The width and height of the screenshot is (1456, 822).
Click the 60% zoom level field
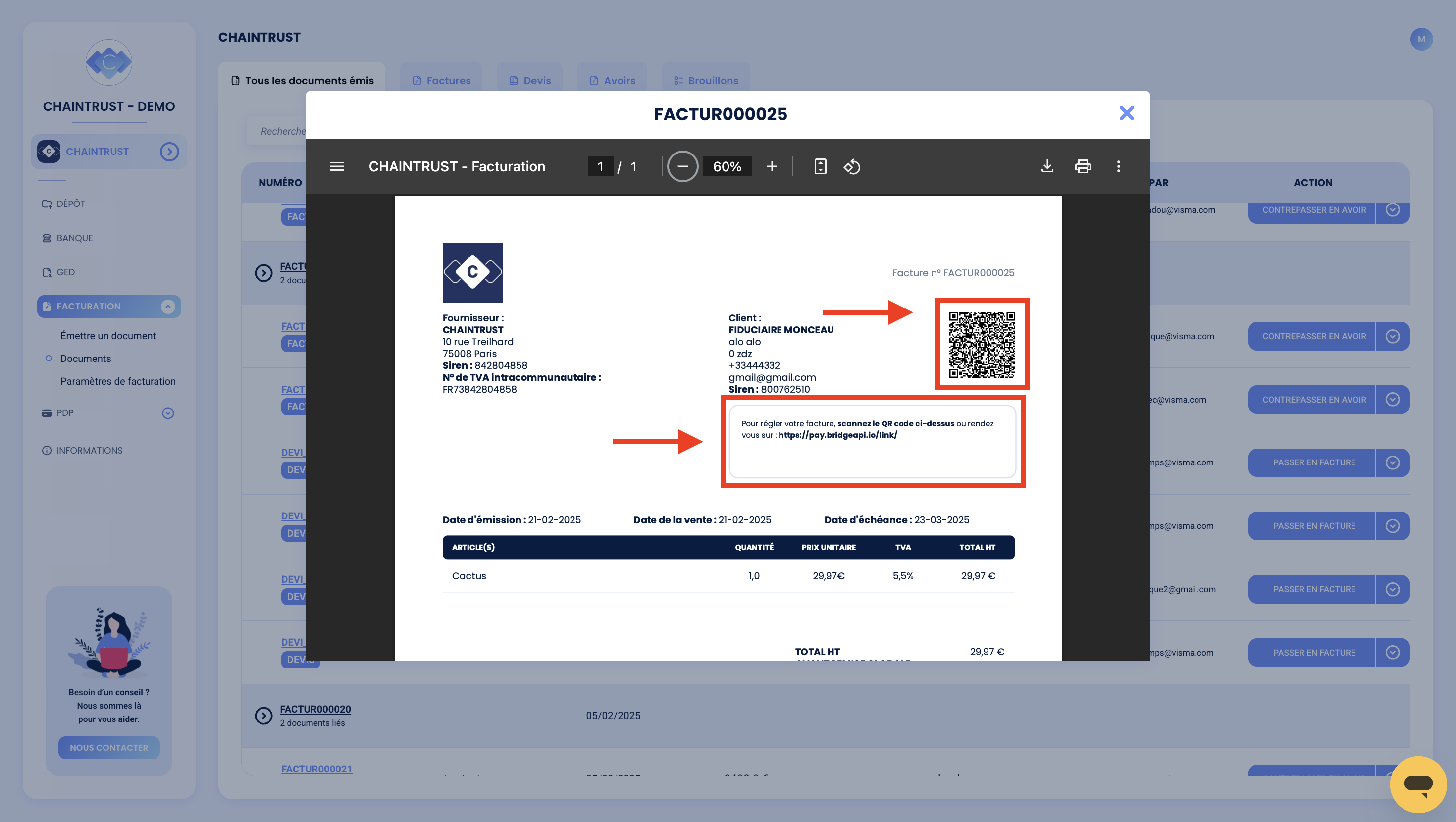[727, 166]
